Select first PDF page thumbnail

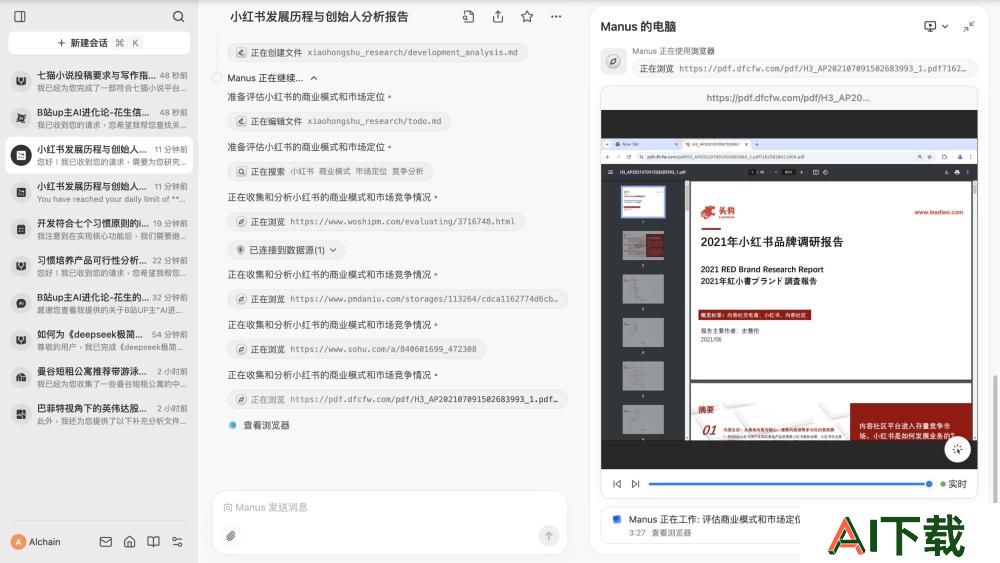(x=643, y=201)
